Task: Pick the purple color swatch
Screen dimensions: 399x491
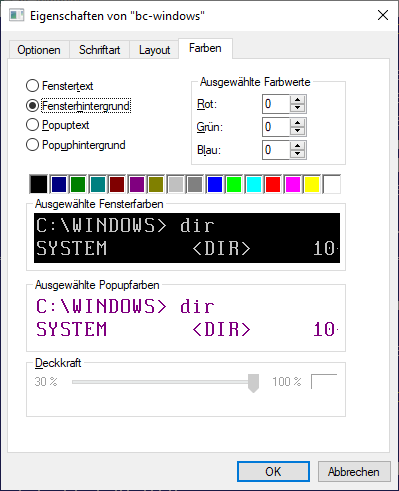Action: tap(137, 184)
